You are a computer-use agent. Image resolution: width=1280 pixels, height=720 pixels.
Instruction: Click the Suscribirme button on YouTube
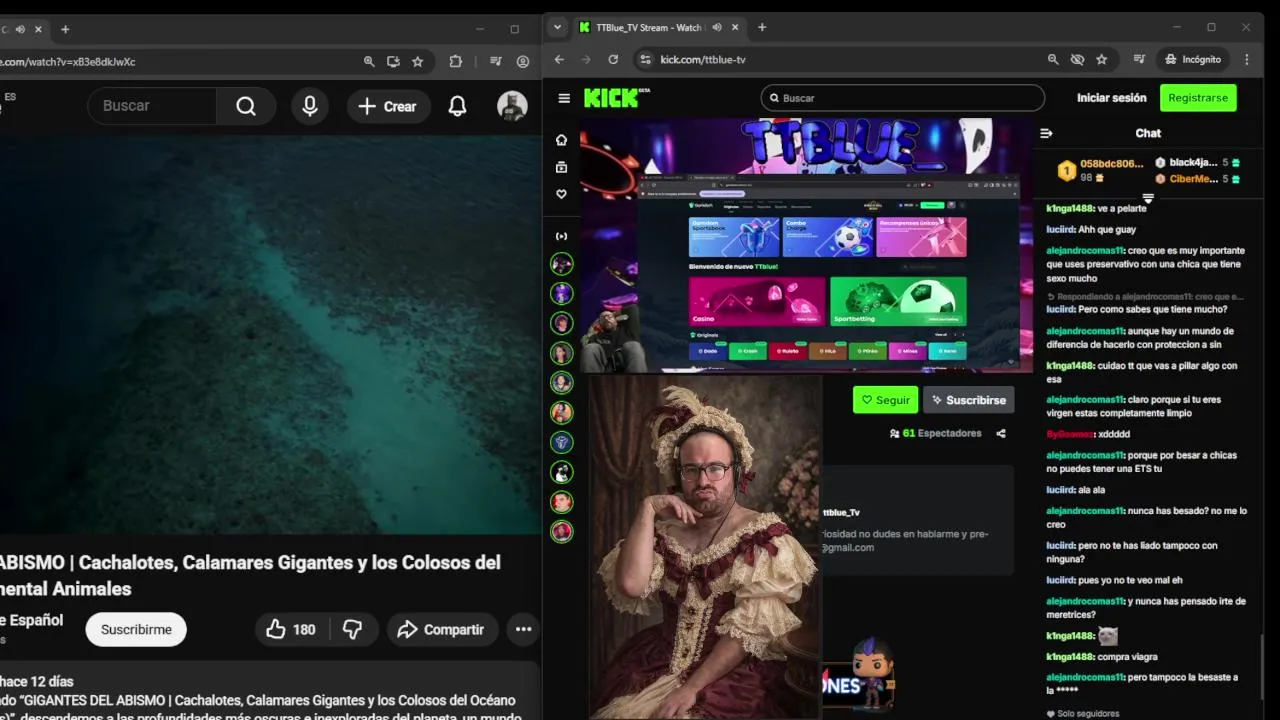click(x=136, y=629)
